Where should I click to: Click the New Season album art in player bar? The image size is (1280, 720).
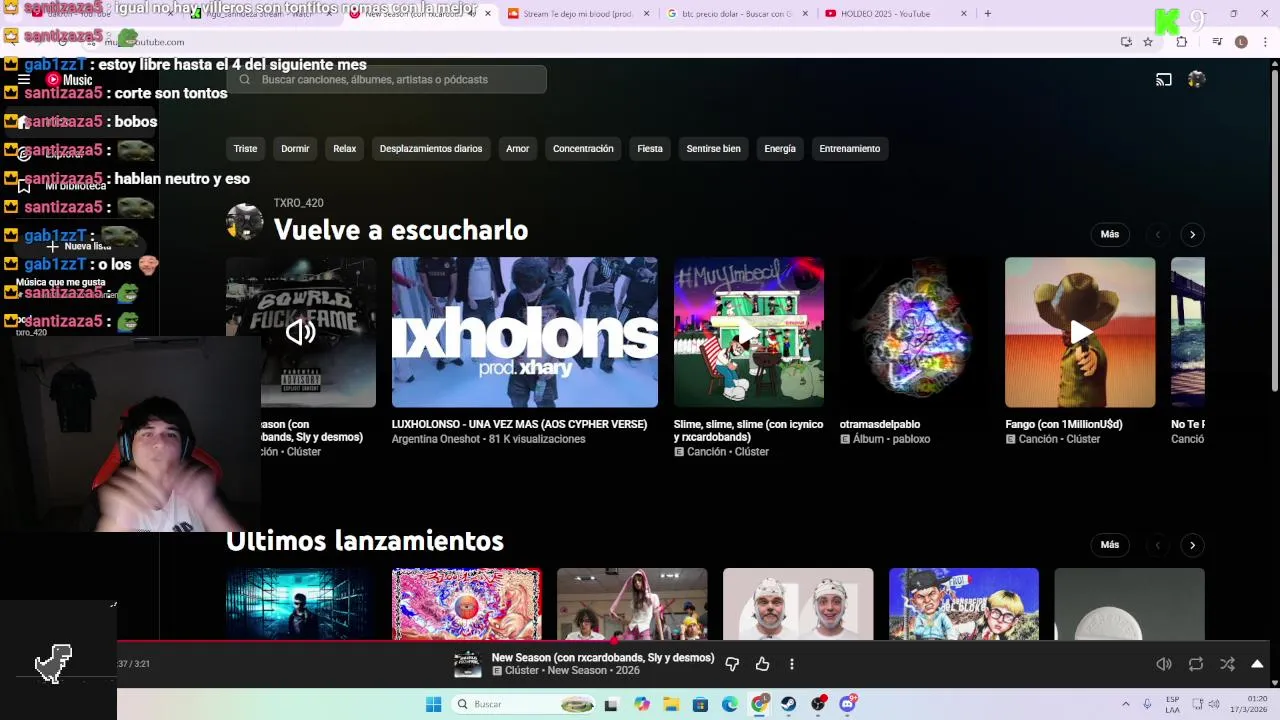coord(467,664)
